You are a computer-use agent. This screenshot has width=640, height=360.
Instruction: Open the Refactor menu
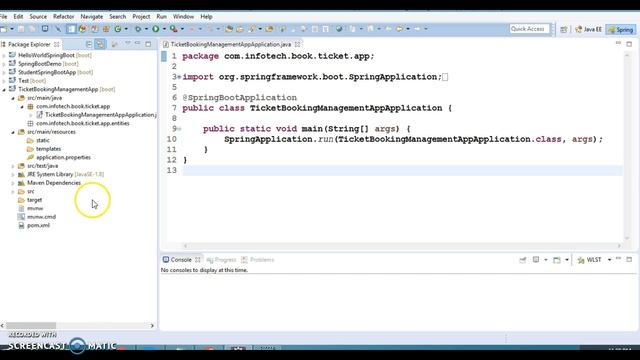[x=64, y=17]
